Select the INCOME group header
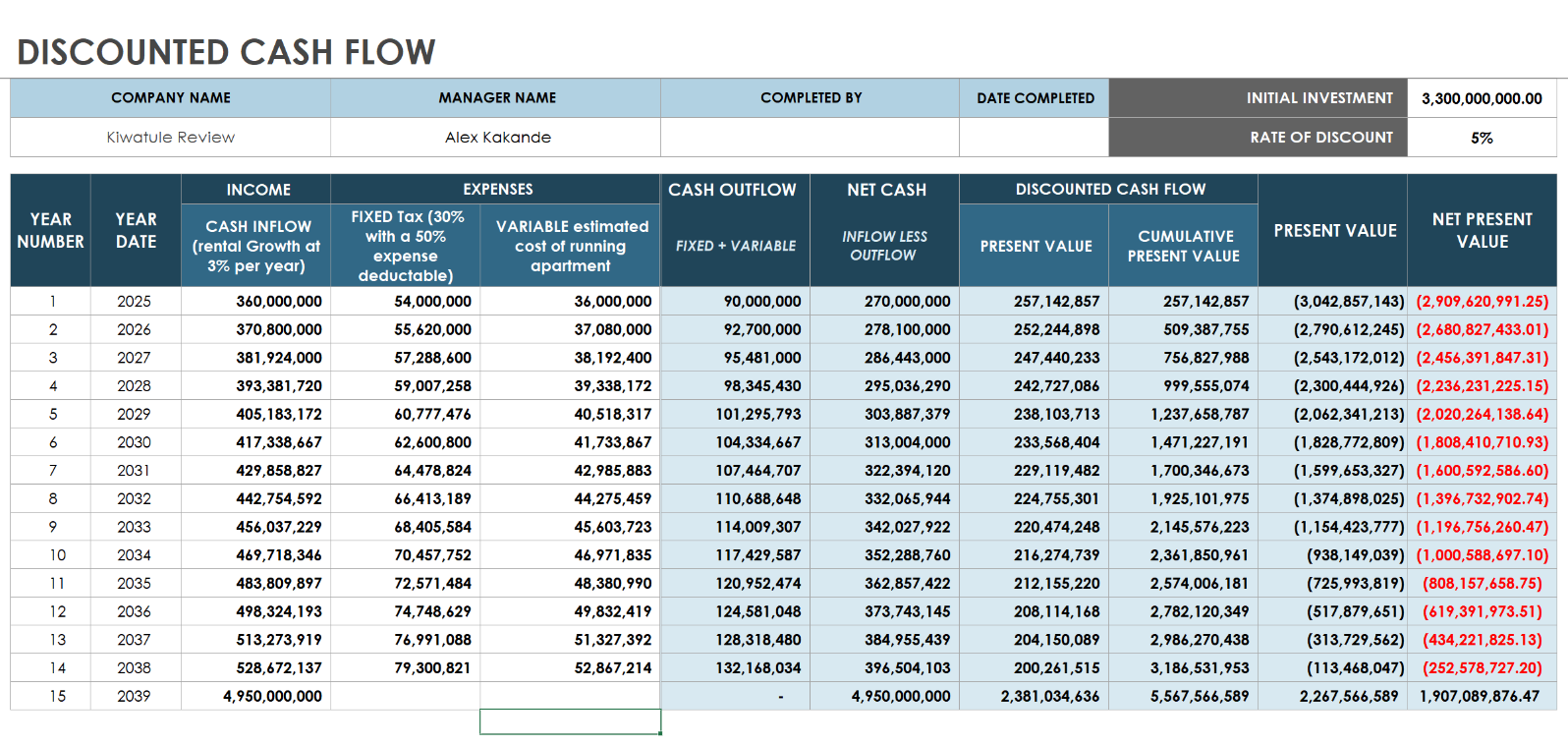Viewport: 1568px width, 746px height. click(256, 190)
